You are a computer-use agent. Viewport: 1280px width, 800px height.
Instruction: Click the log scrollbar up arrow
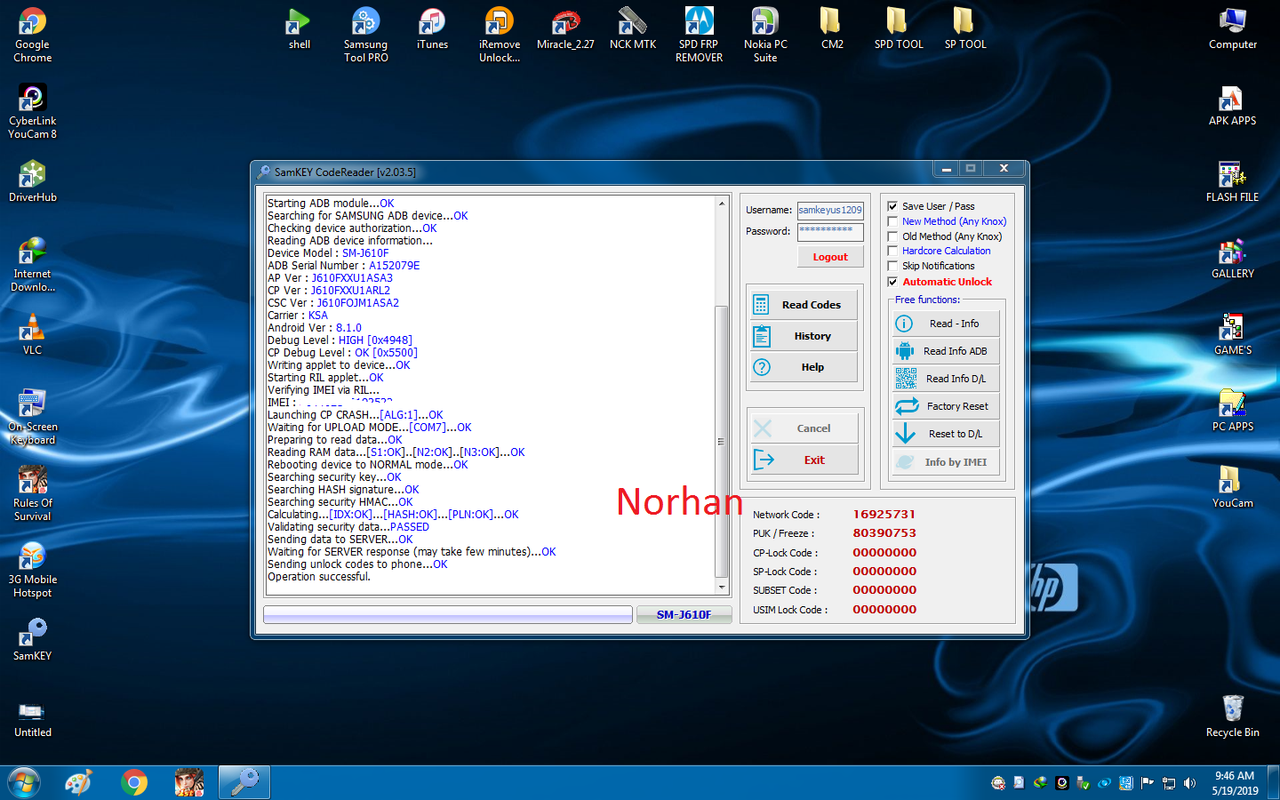pyautogui.click(x=722, y=203)
